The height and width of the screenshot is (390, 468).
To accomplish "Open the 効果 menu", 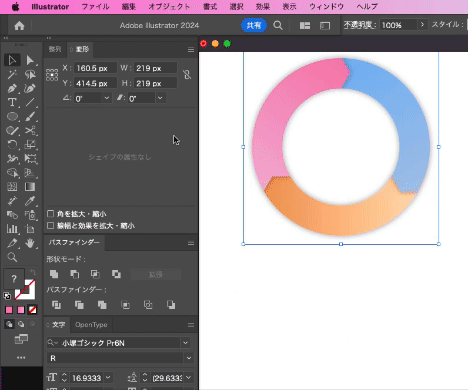I will [263, 7].
